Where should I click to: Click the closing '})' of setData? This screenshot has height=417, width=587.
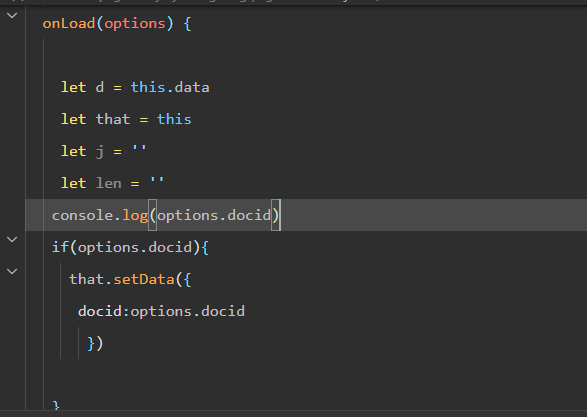click(x=95, y=343)
